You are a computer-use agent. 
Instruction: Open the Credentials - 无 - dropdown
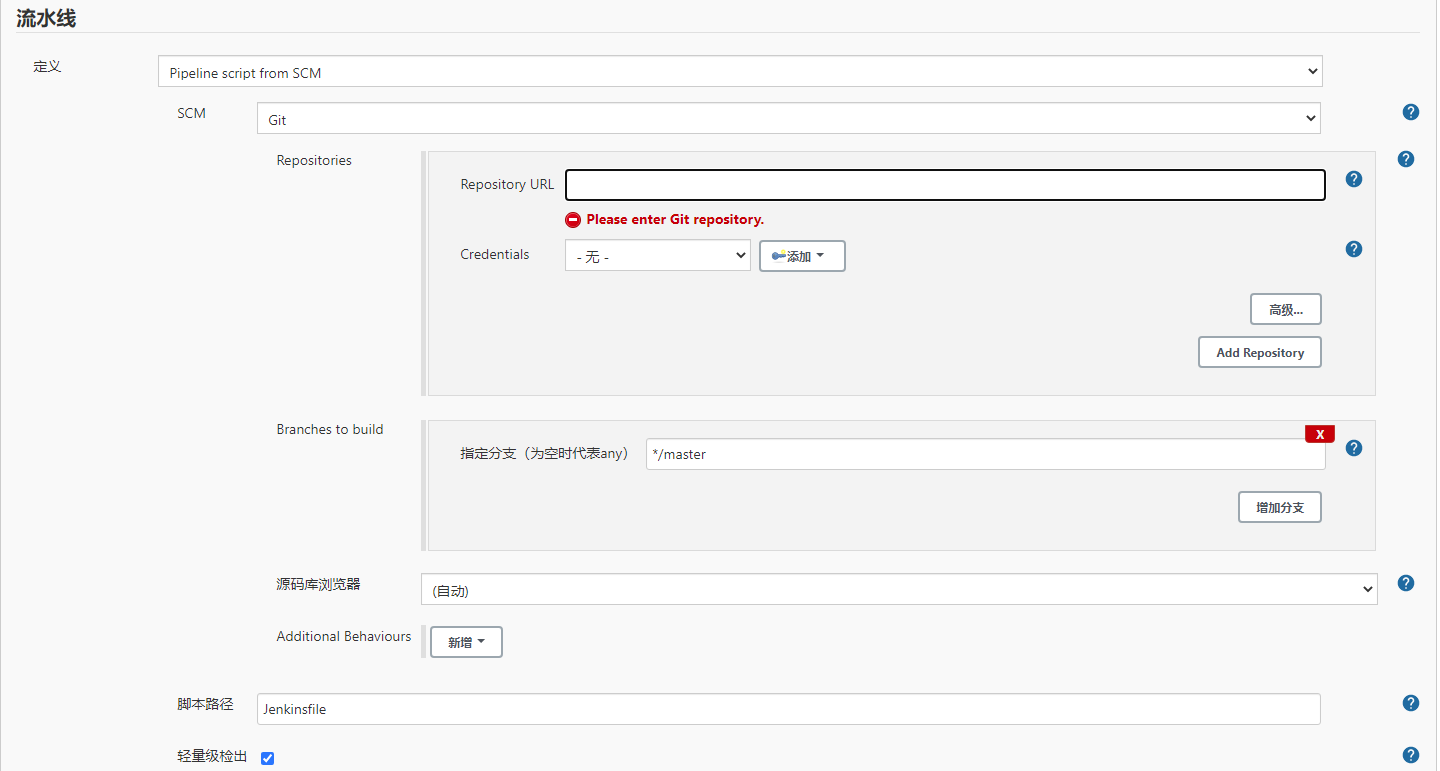click(x=657, y=256)
